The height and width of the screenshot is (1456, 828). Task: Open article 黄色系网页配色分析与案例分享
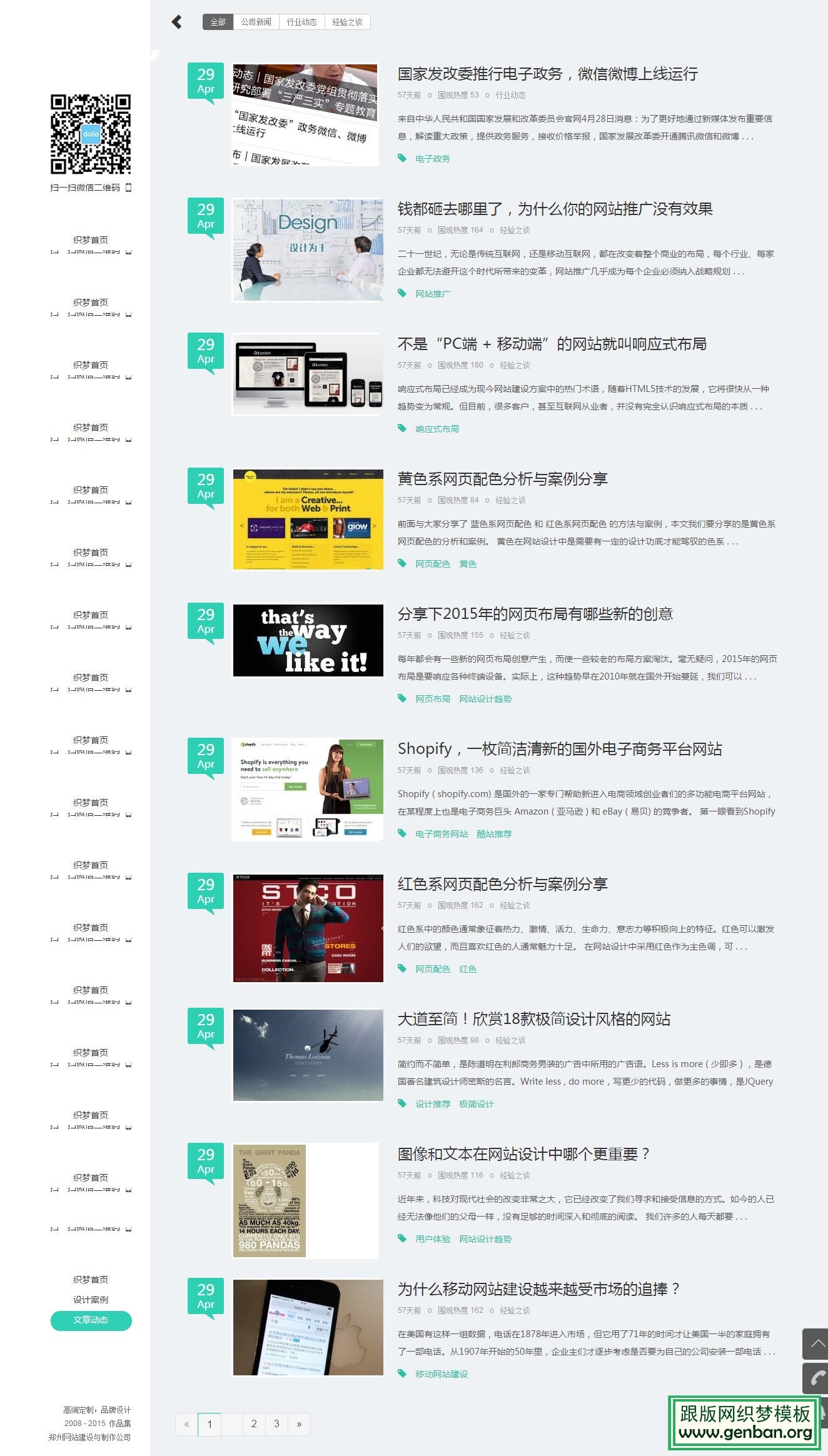click(x=503, y=479)
